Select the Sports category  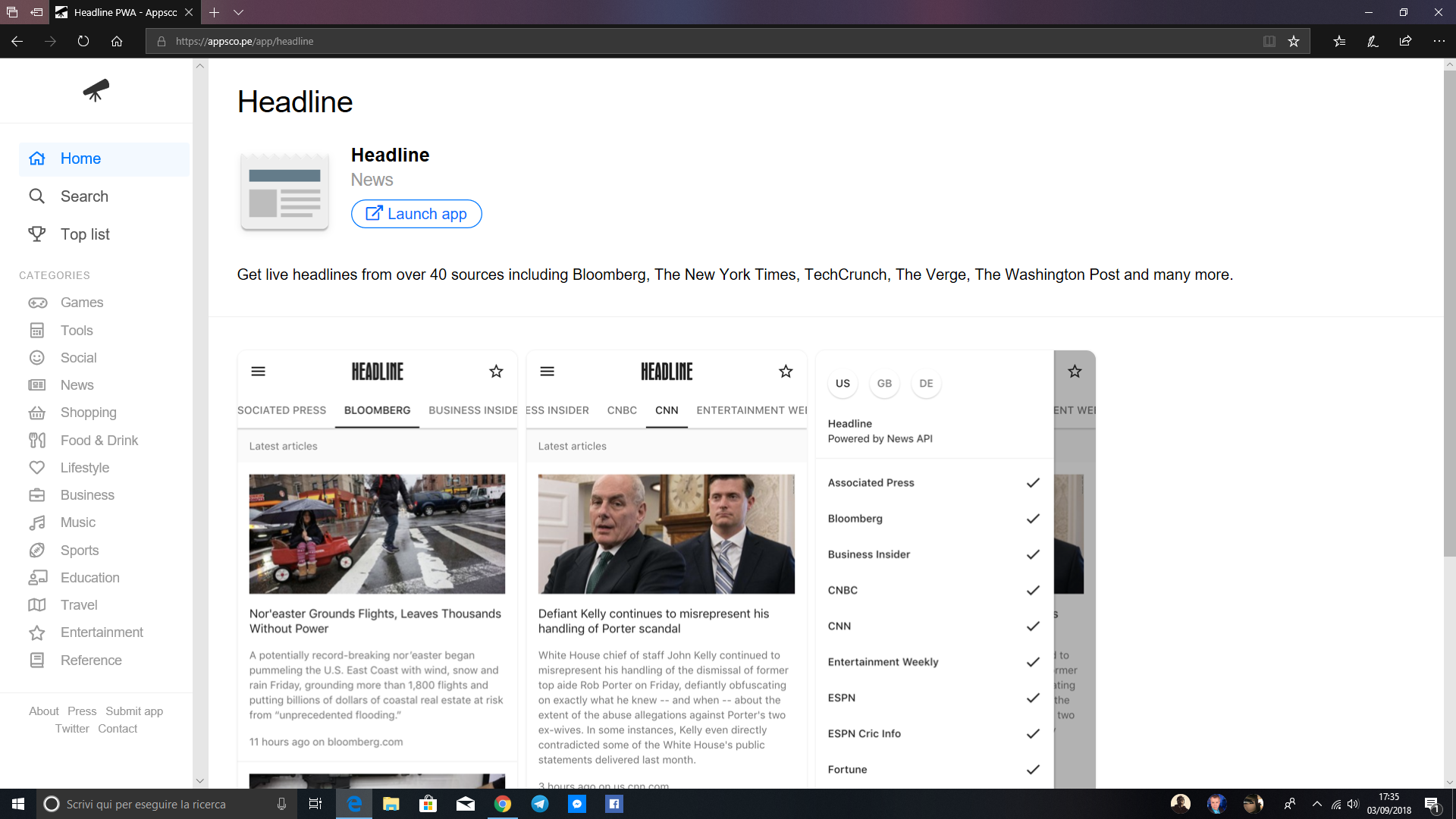coord(79,551)
